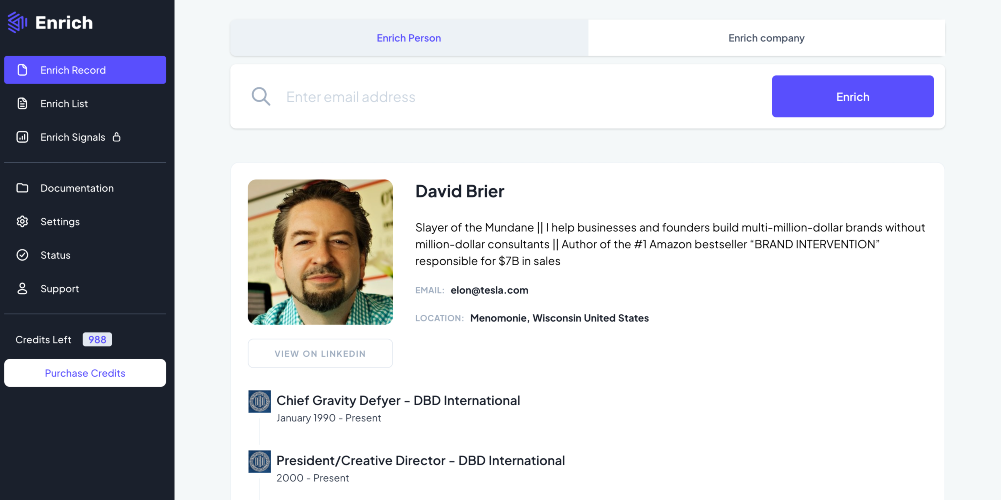The width and height of the screenshot is (1001, 500).
Task: Click DBD logo next to Chief Gravity Defyer
Action: [x=259, y=402]
